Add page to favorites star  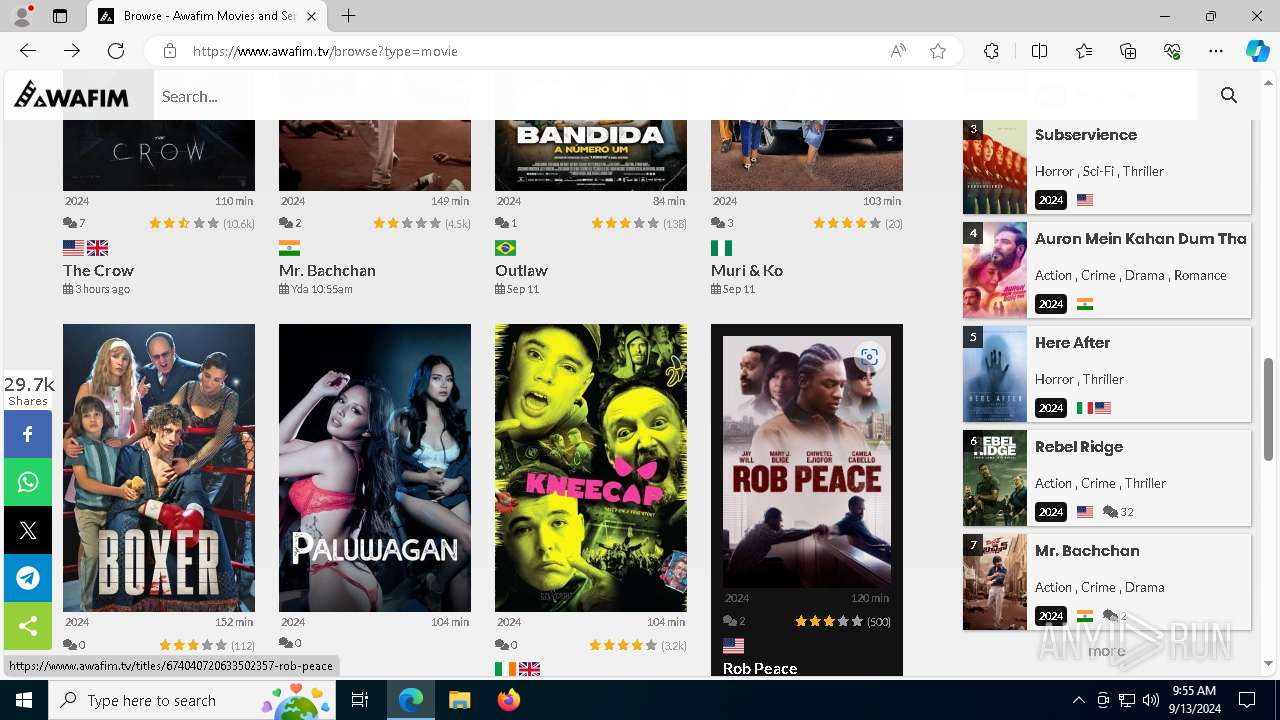938,51
